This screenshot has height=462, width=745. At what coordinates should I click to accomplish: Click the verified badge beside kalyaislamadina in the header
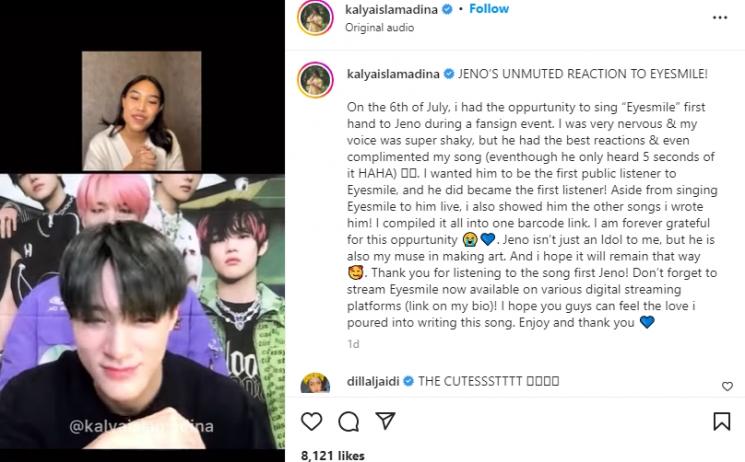(447, 10)
